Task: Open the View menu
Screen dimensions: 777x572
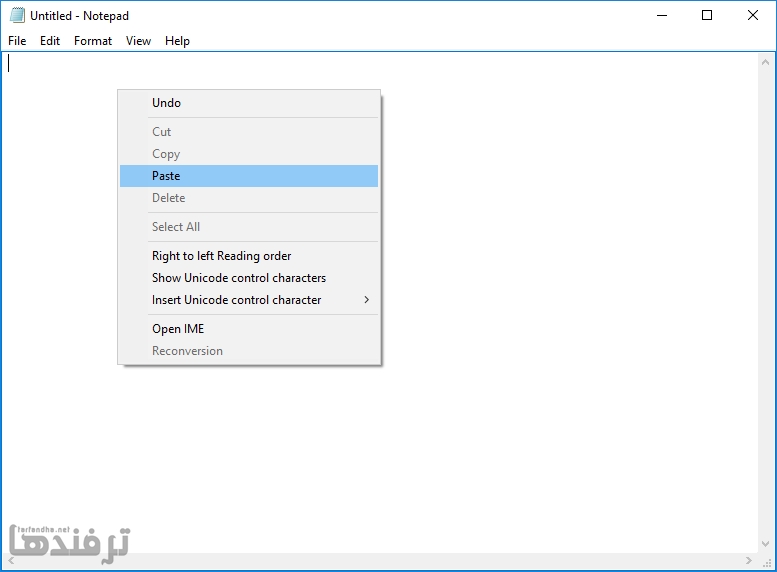Action: [138, 41]
